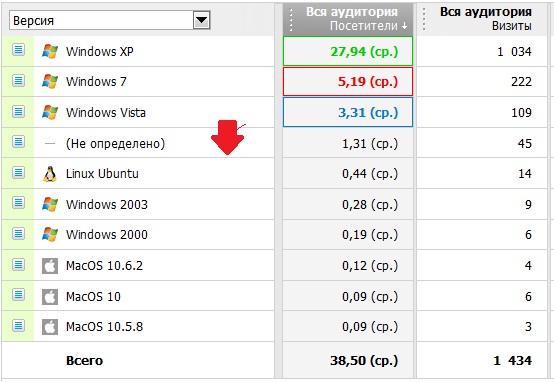The height and width of the screenshot is (382, 554).
Task: Click details icon for (Не определено) row
Action: (x=18, y=141)
